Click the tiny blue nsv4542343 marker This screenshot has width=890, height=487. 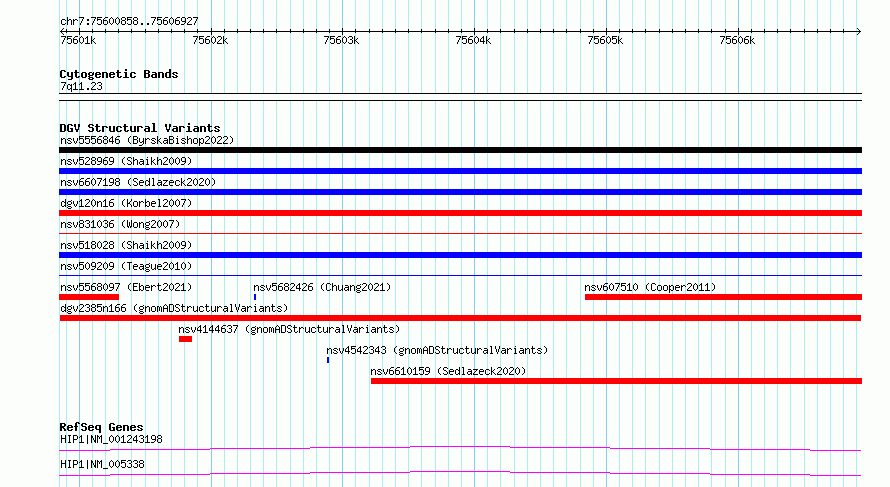click(328, 360)
